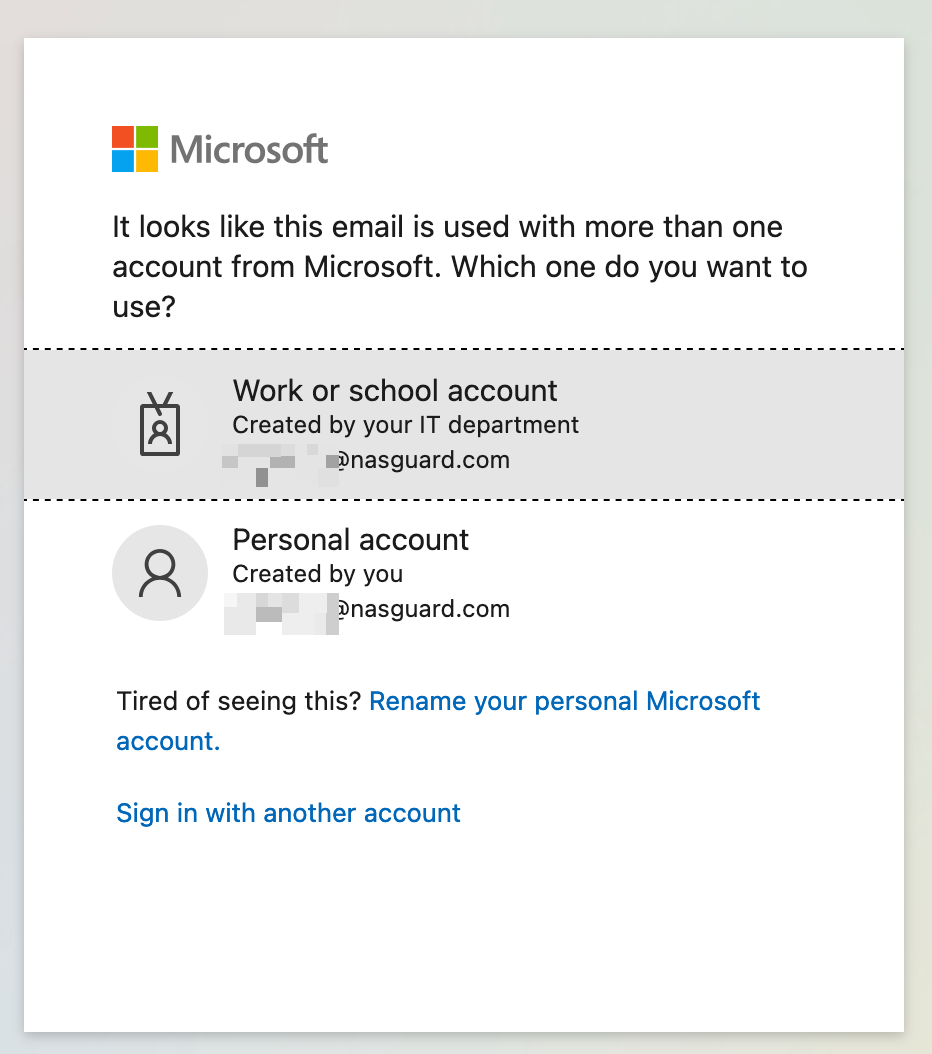Click the green square in Microsoft logo
Screen dimensions: 932x1054
coord(147,137)
